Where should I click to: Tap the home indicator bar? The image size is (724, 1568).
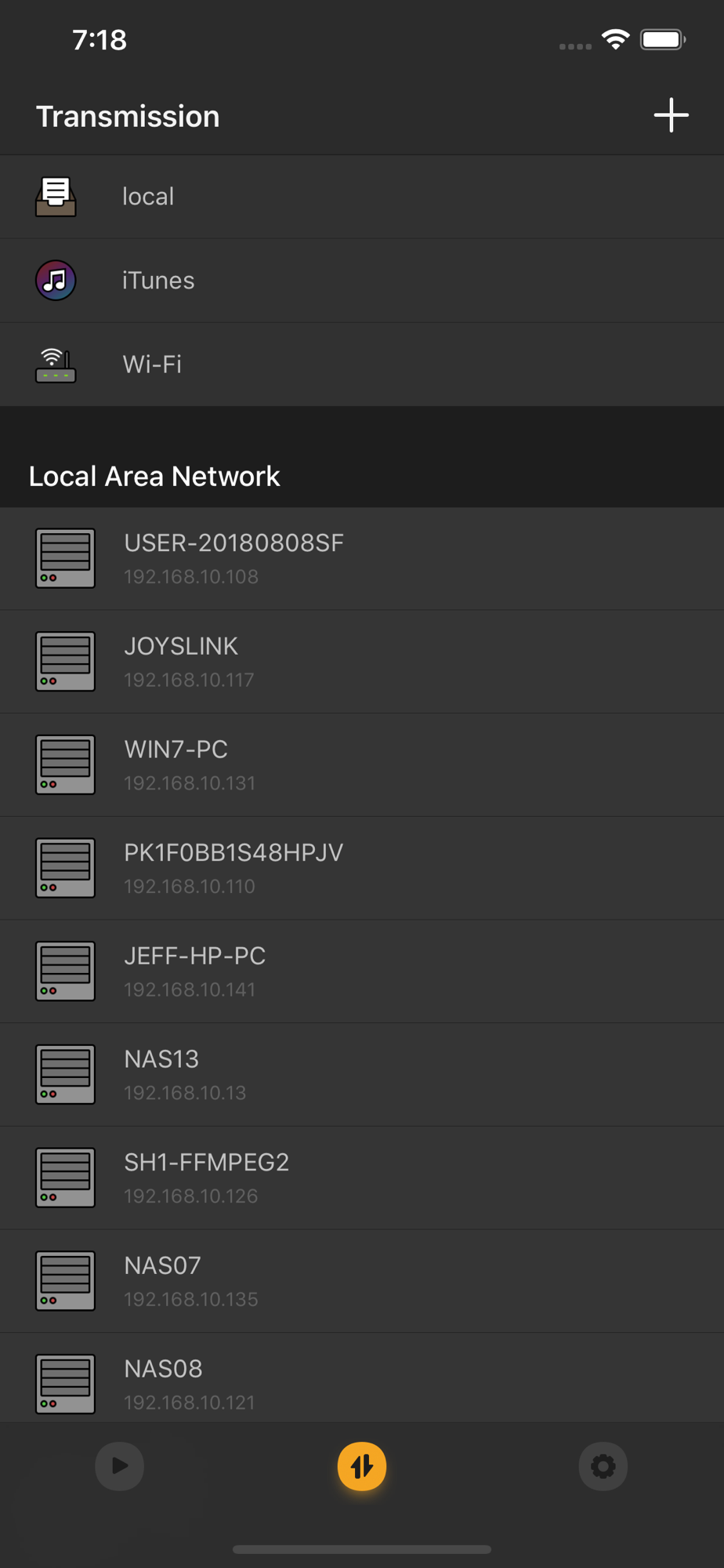[362, 1549]
